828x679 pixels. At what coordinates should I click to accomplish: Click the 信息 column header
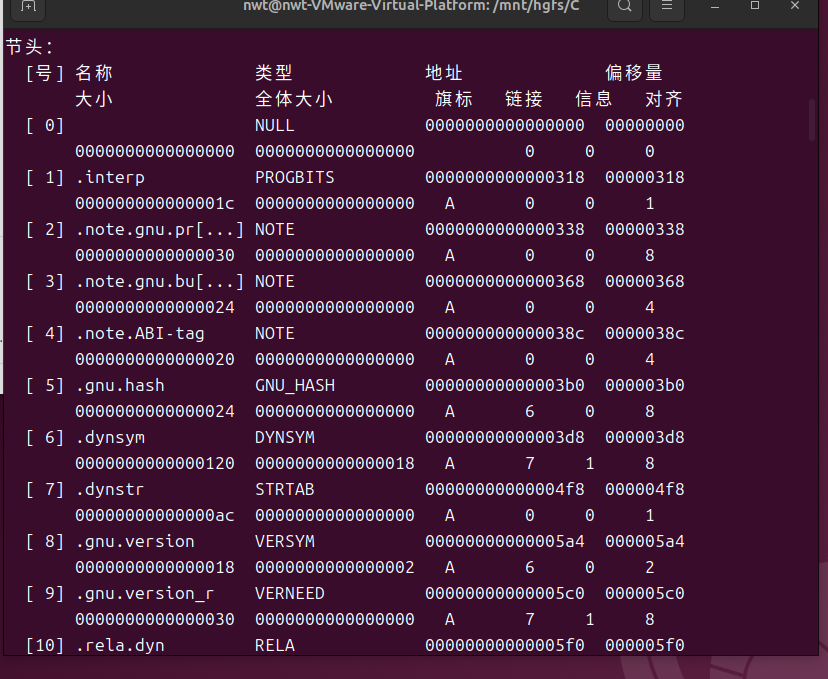[594, 99]
